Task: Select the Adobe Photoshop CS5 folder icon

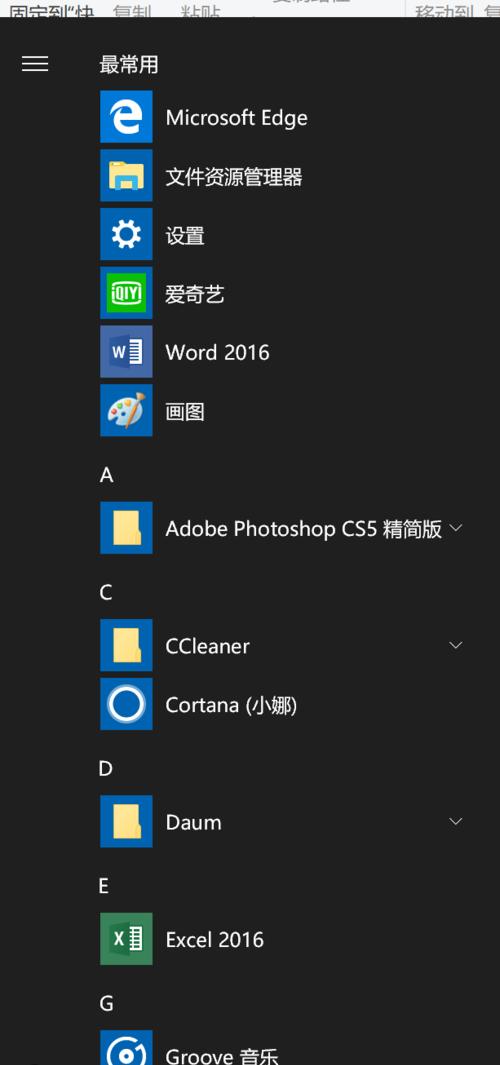Action: (x=126, y=528)
